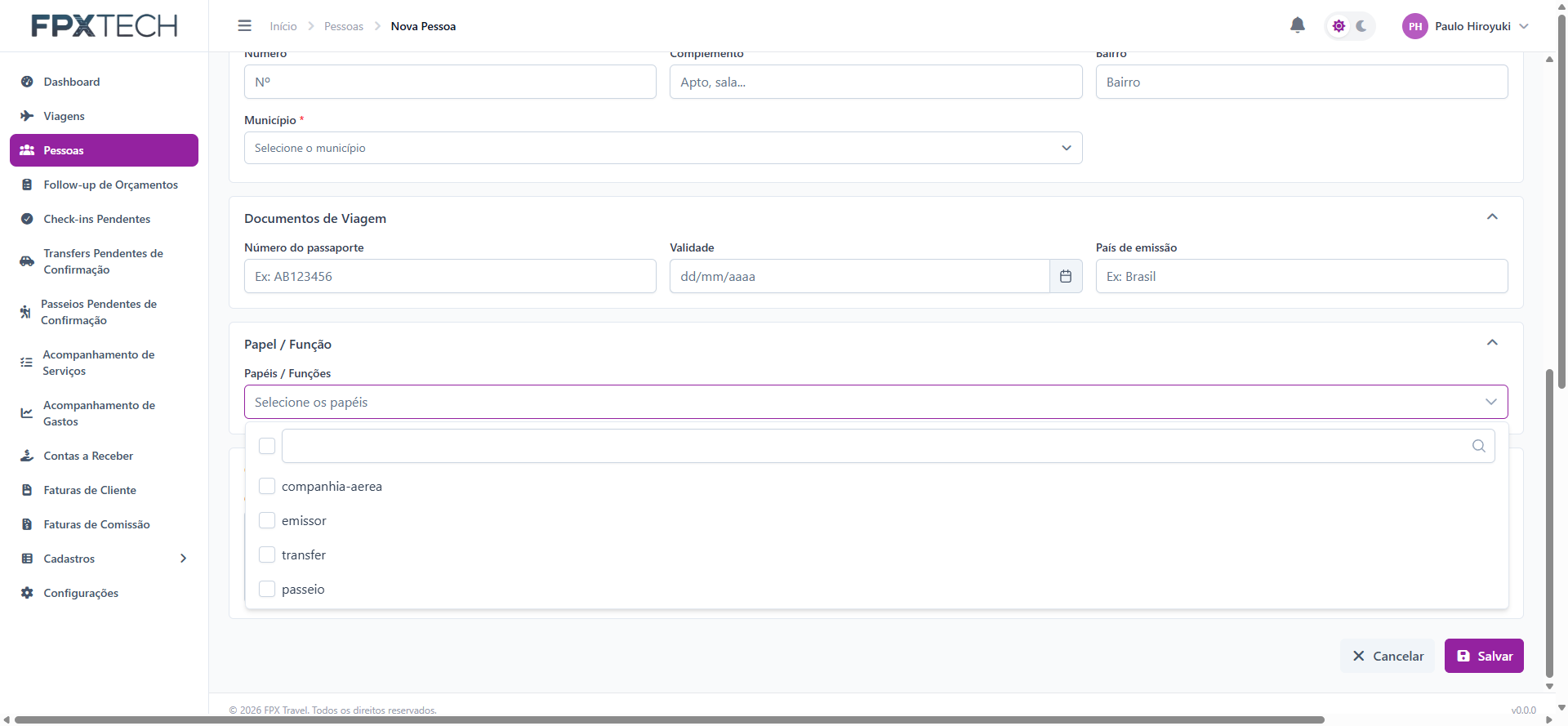
Task: Click the Acompanhamento de Gastos chart icon
Action: [27, 413]
